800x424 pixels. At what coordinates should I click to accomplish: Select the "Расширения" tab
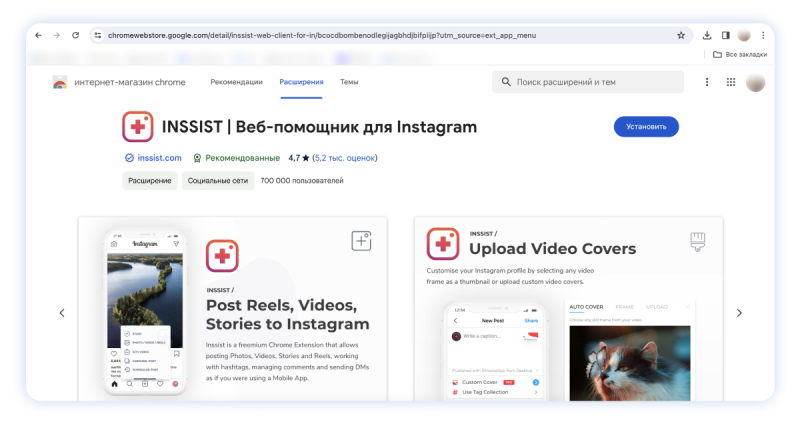click(x=301, y=82)
